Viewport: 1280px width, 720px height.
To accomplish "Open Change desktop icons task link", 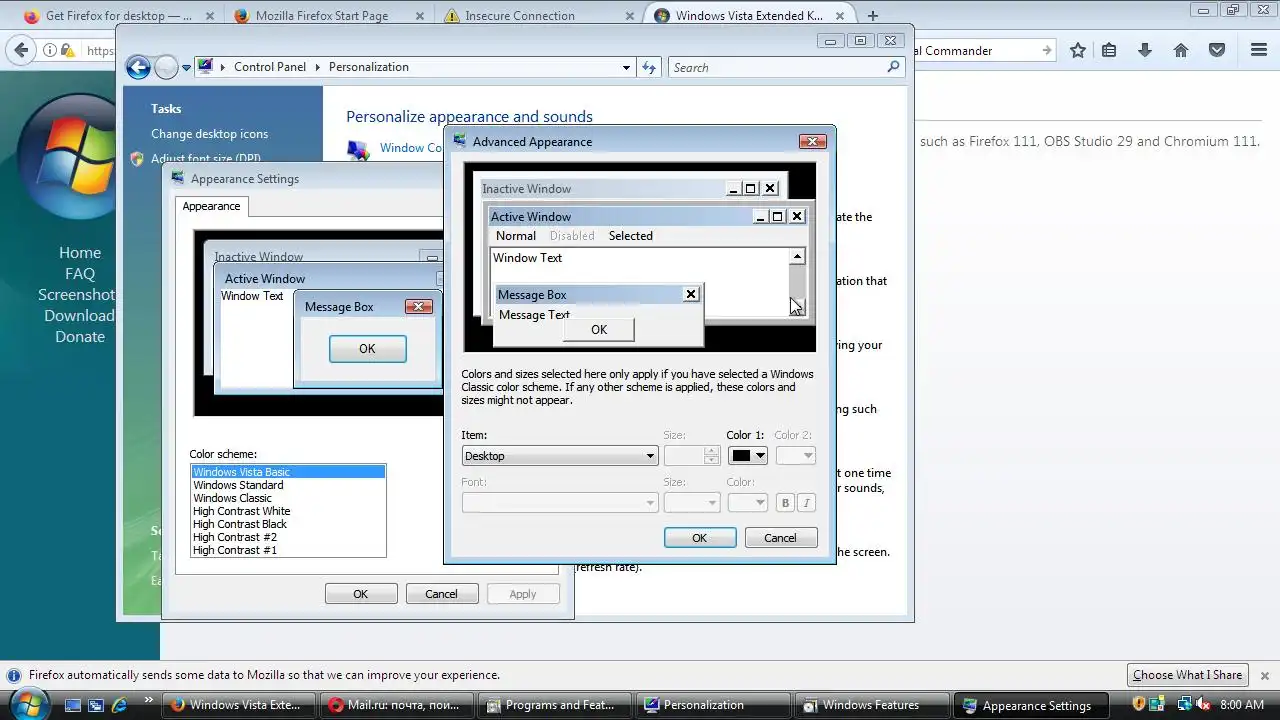I will [x=209, y=134].
